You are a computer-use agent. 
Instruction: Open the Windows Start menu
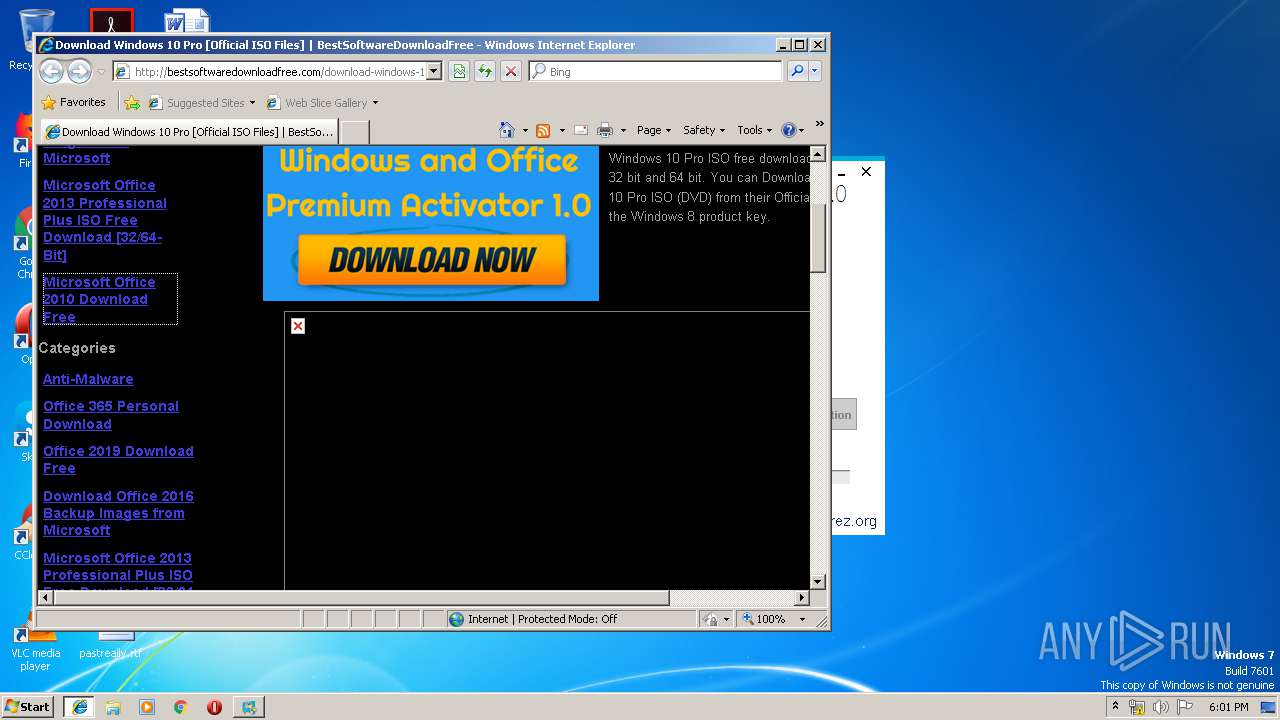[28, 706]
